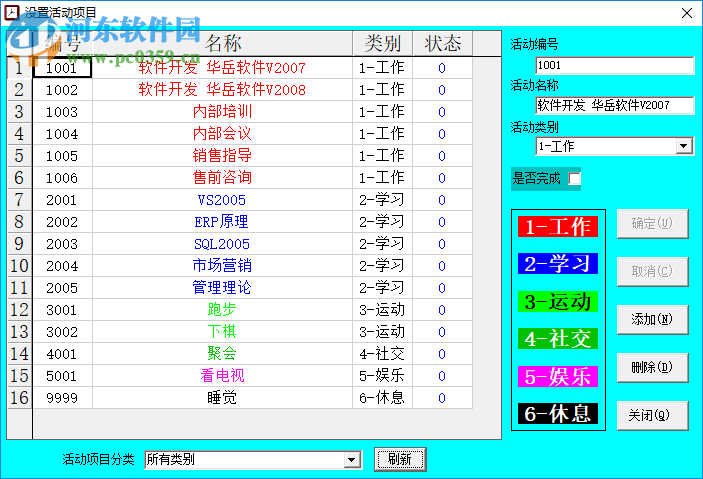Click cell 1001 in the 编号 column
703x479 pixels.
tap(62, 68)
